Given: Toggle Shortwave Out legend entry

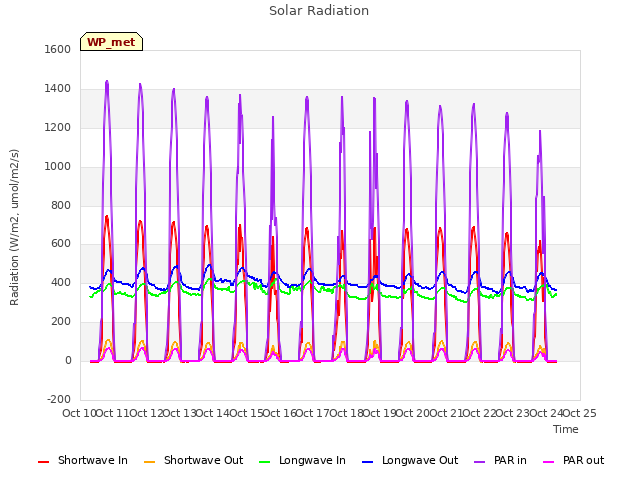Looking at the screenshot, I should (x=193, y=460).
